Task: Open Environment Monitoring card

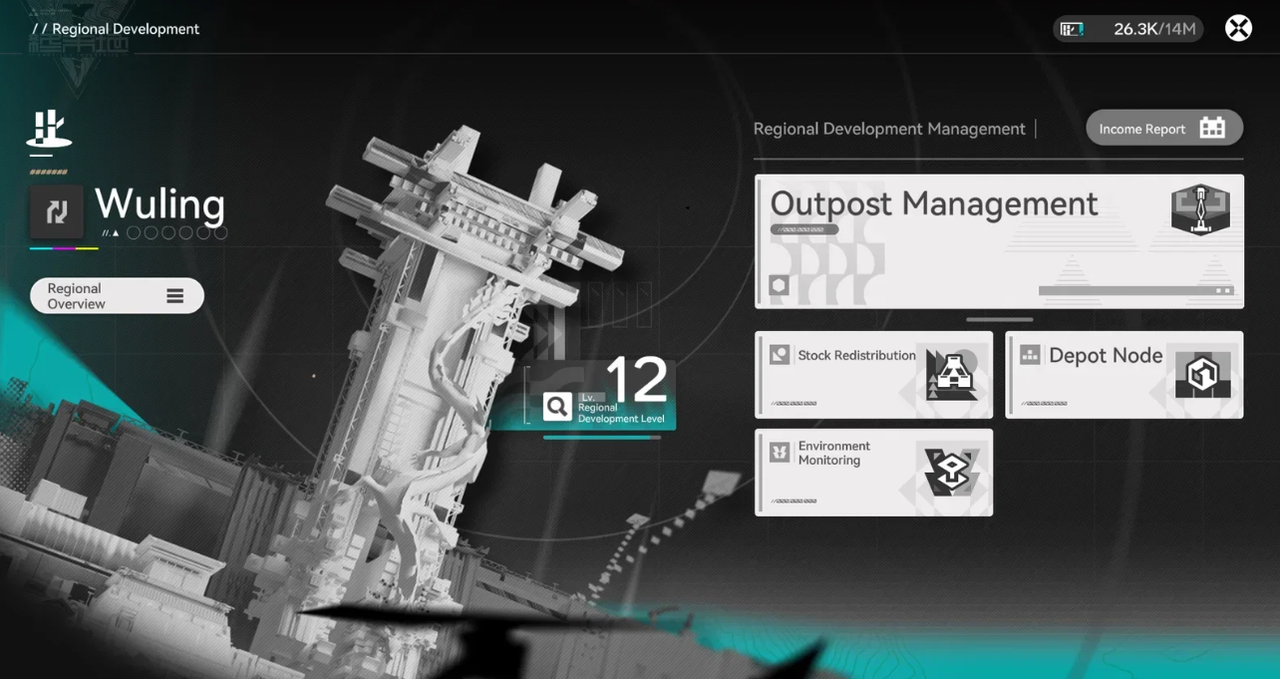Action: tap(874, 473)
